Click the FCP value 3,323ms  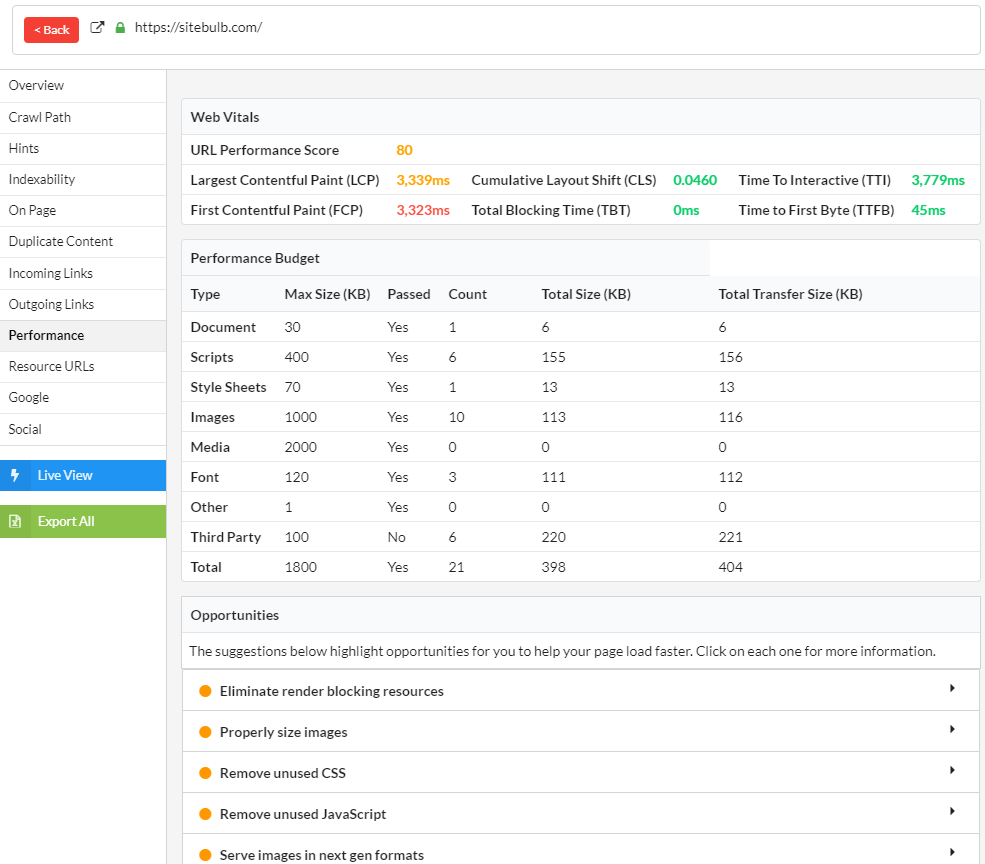coord(423,211)
